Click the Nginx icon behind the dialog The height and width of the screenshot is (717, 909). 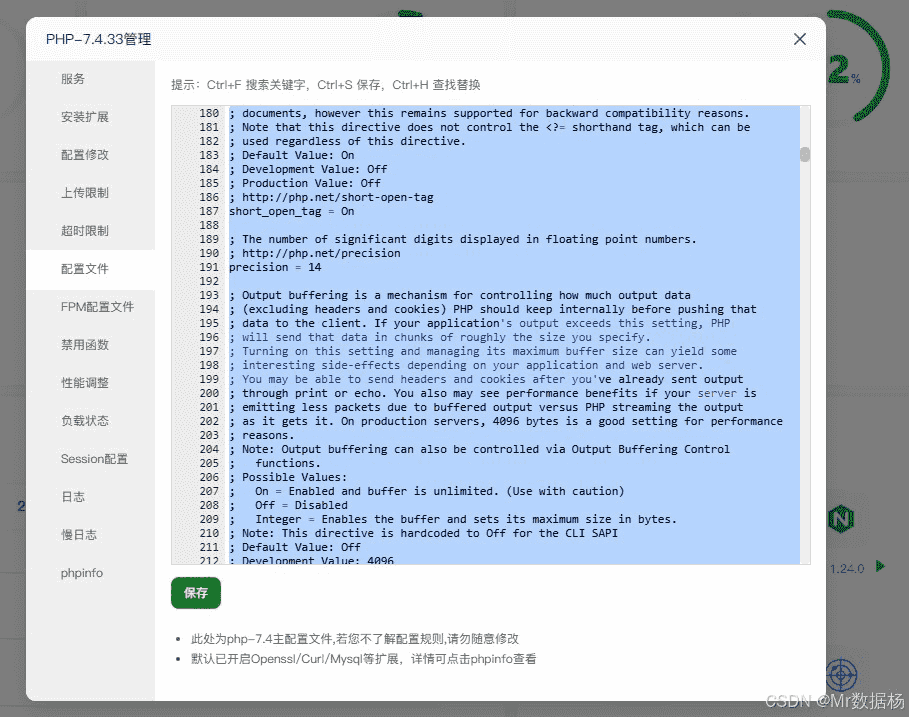(843, 519)
